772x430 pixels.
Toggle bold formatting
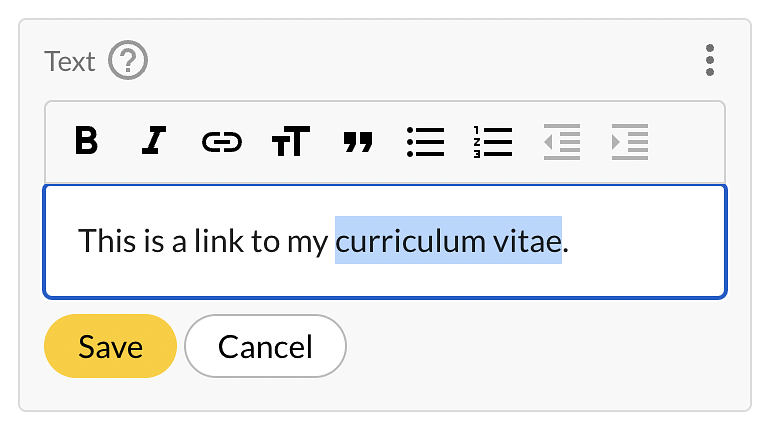87,142
